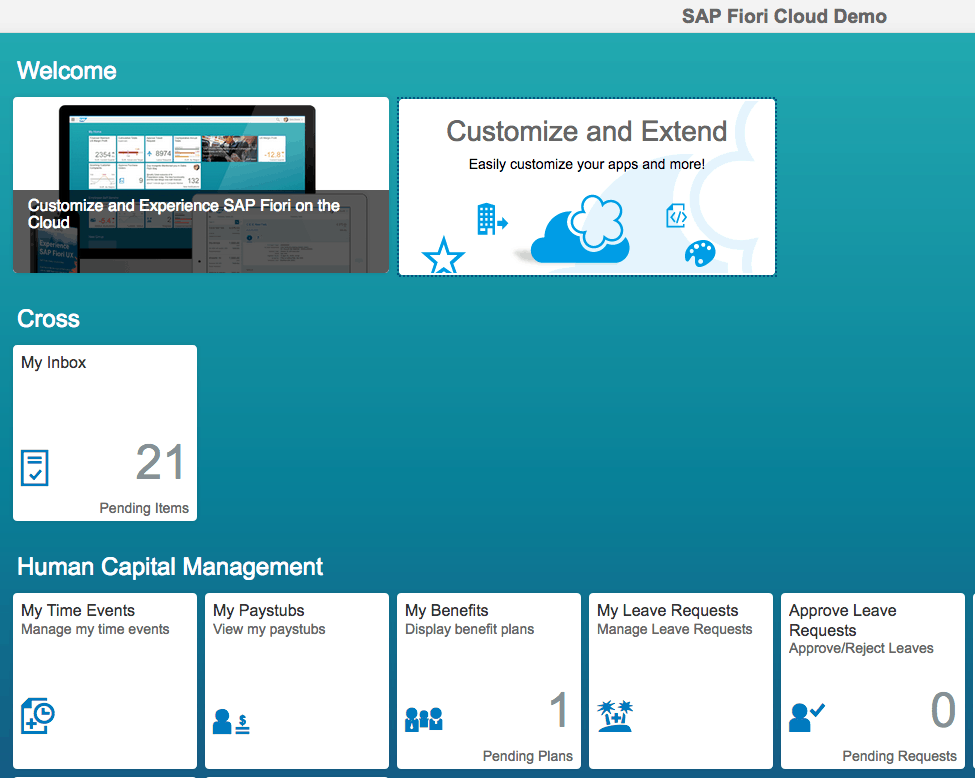Click the "Human Capital Management" group heading

[x=170, y=567]
